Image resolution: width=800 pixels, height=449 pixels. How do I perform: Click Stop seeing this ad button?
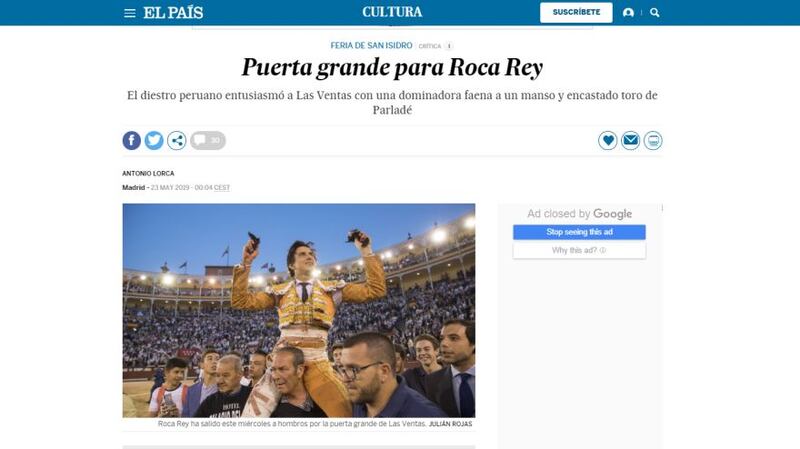pos(579,232)
